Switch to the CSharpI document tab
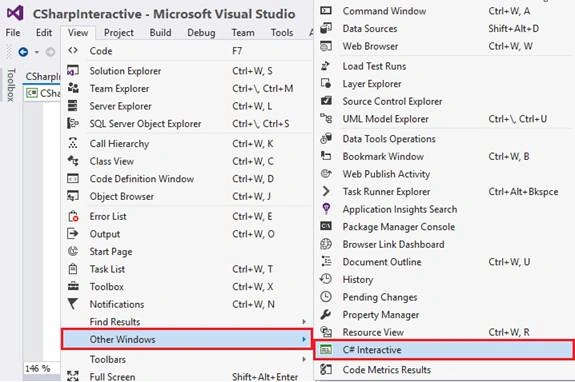The image size is (575, 382). [43, 76]
